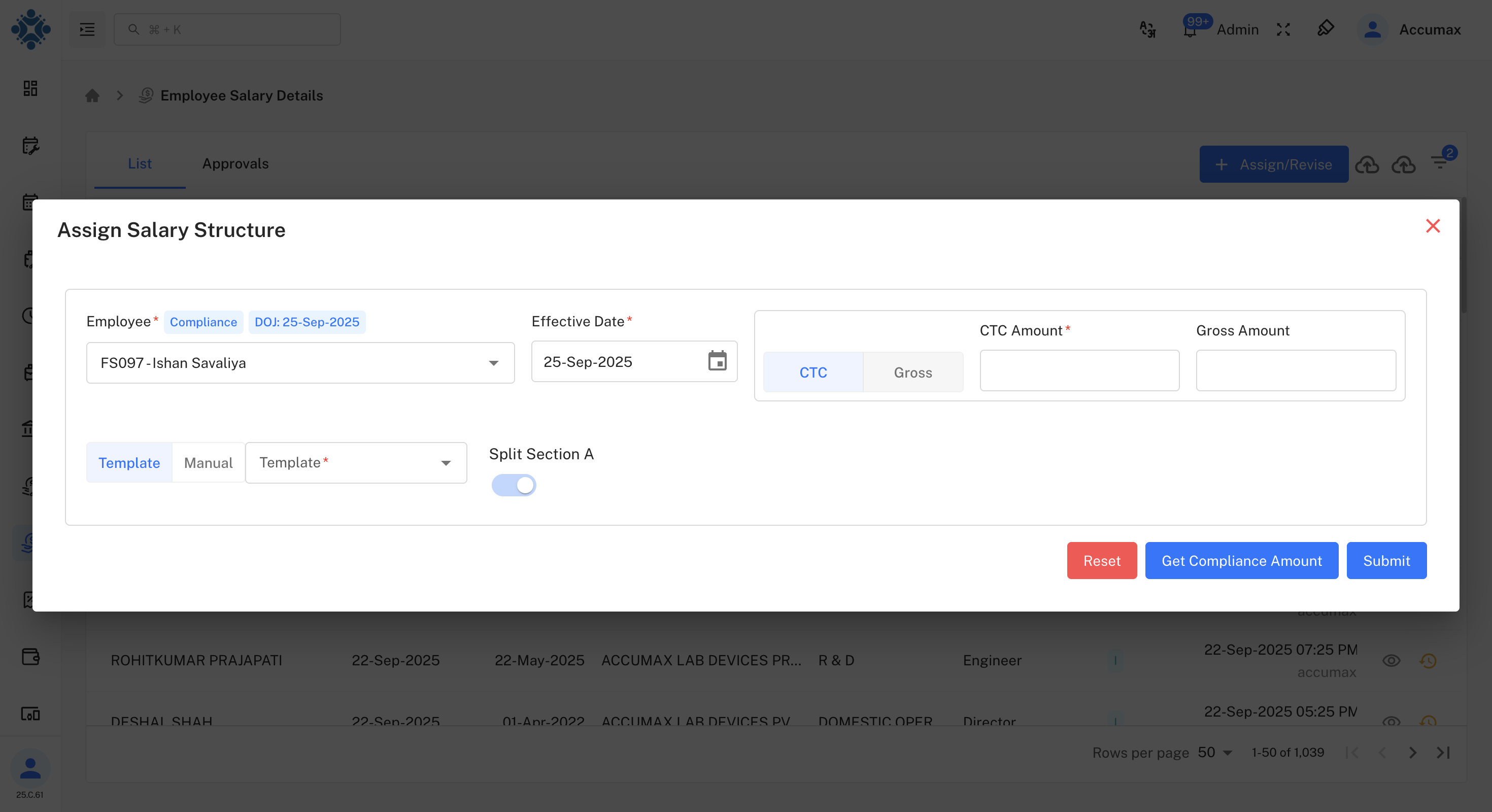The height and width of the screenshot is (812, 1492).
Task: Click the Compliance badge next to Employee
Action: pyautogui.click(x=202, y=322)
